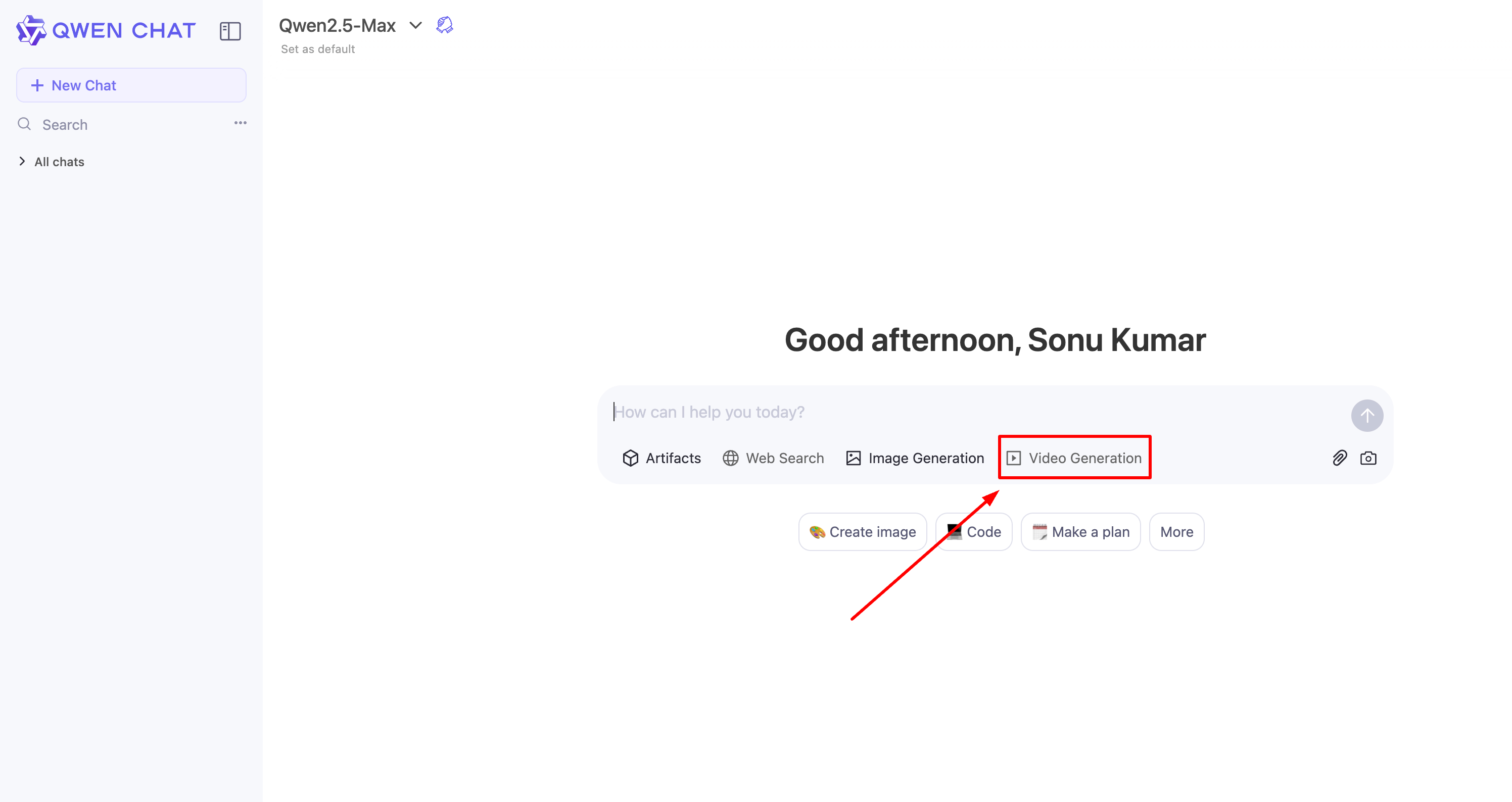Image resolution: width=1512 pixels, height=802 pixels.
Task: Click the greeting 'Good afternoon, Sonu Kumar'
Action: tap(995, 340)
